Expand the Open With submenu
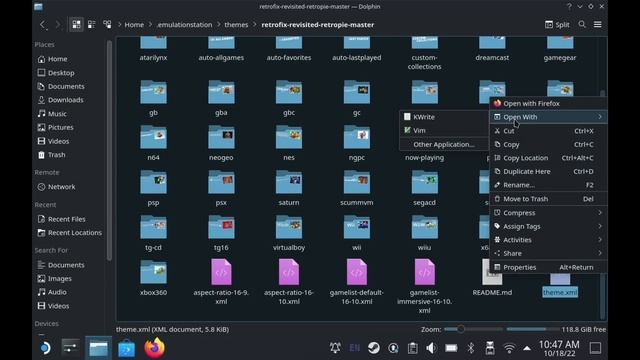 548,117
